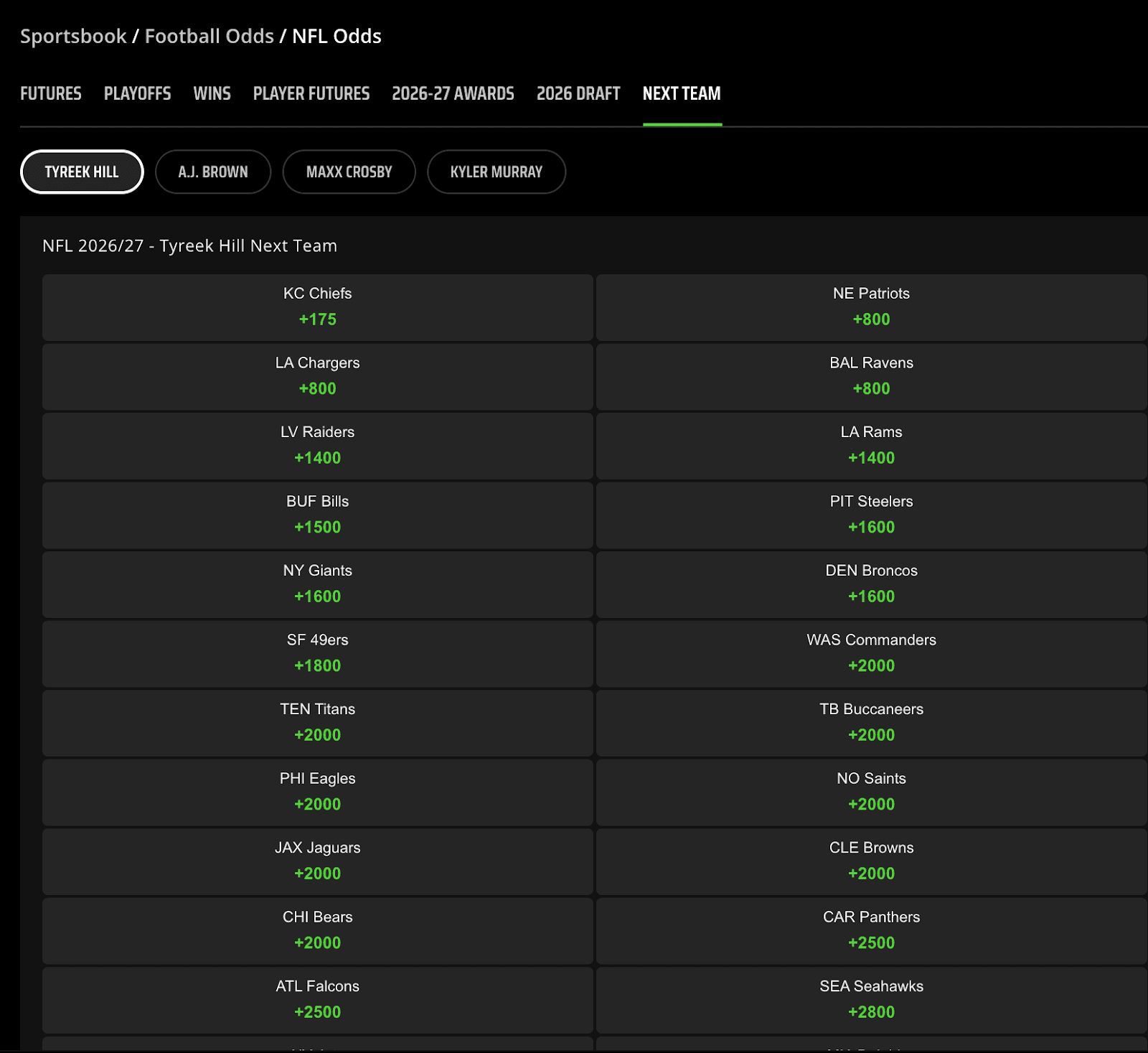Click Sportsbook breadcrumb link

(x=73, y=37)
